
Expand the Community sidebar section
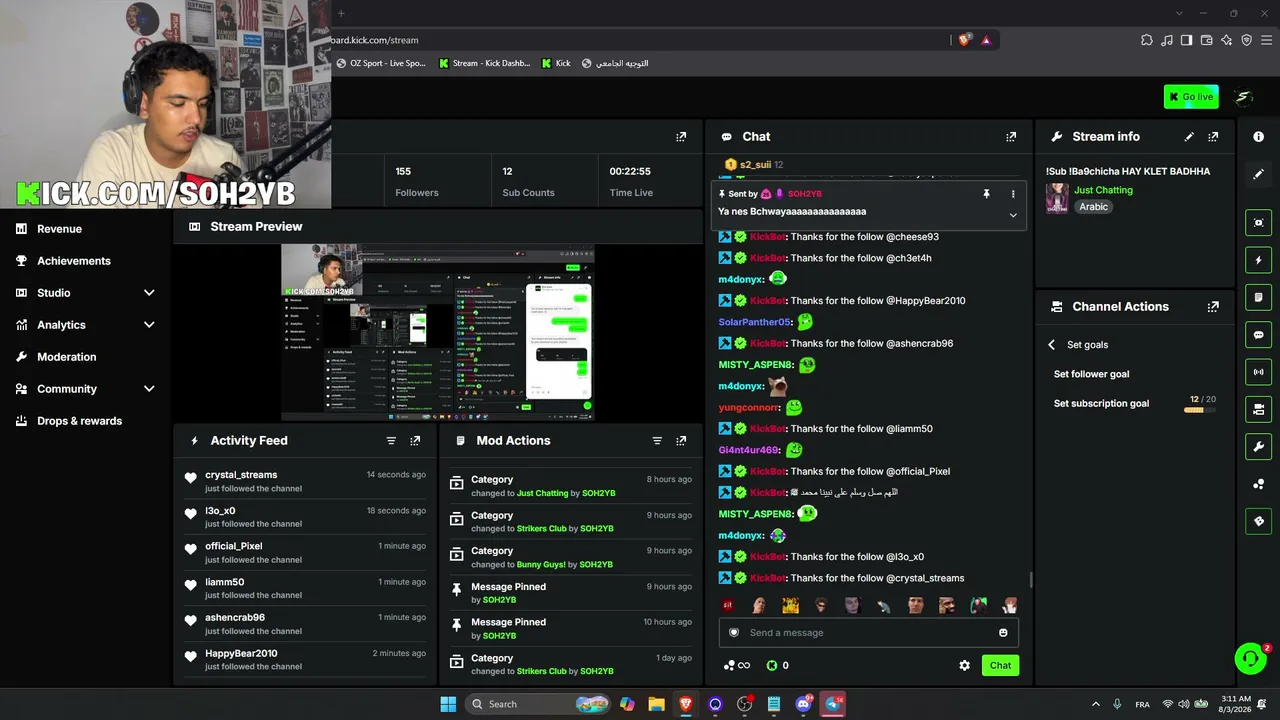(x=149, y=389)
